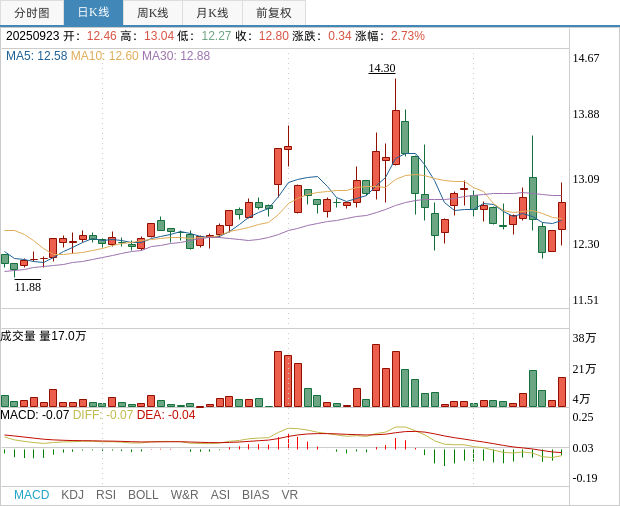Click the 0.03 MACD axis label
Image resolution: width=620 pixels, height=506 pixels.
click(583, 448)
